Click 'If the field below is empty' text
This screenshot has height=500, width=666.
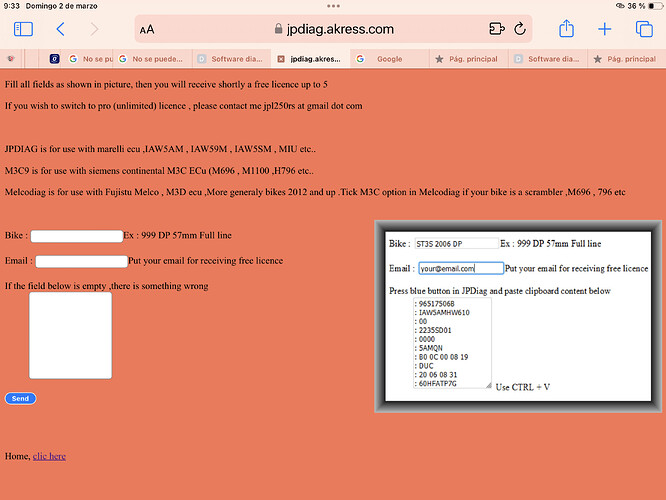[107, 286]
